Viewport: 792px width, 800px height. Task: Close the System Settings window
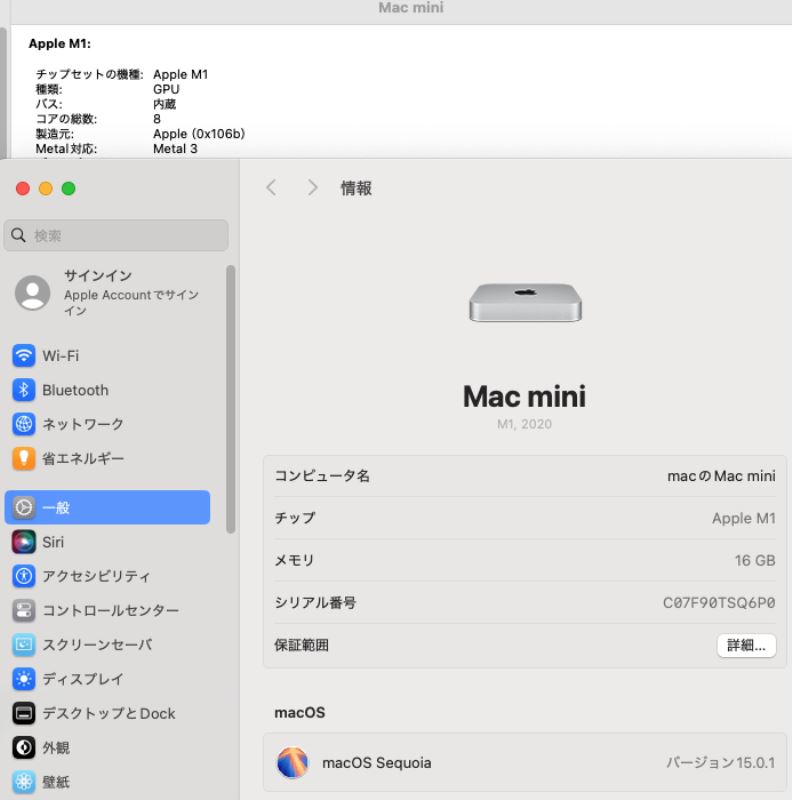coord(23,189)
